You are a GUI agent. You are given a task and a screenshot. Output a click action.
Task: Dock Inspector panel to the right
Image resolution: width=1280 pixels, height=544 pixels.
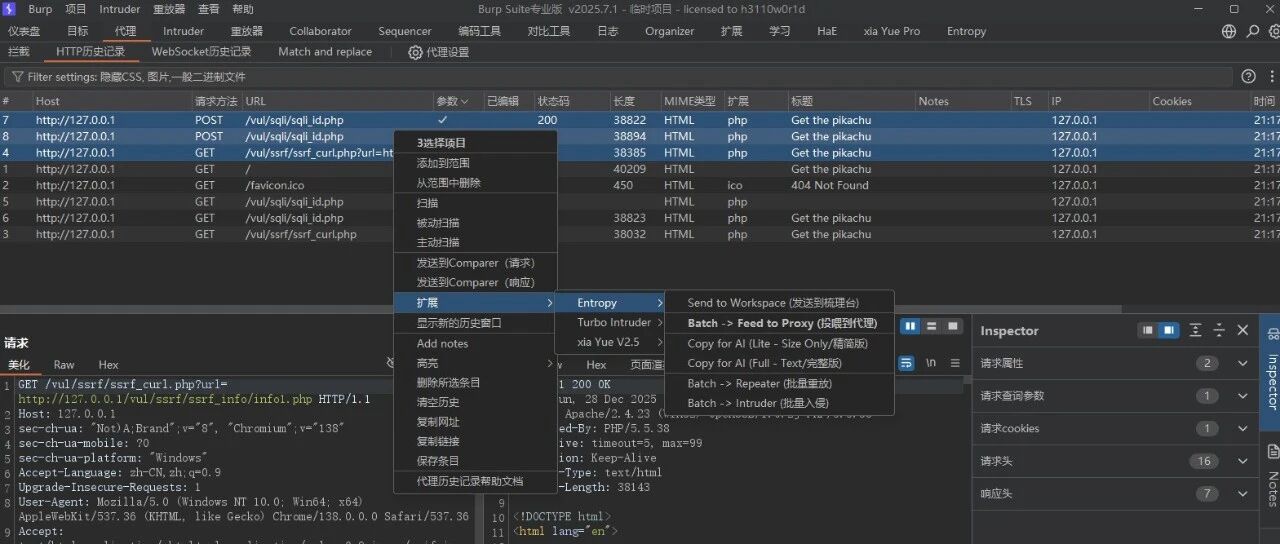pyautogui.click(x=1167, y=330)
